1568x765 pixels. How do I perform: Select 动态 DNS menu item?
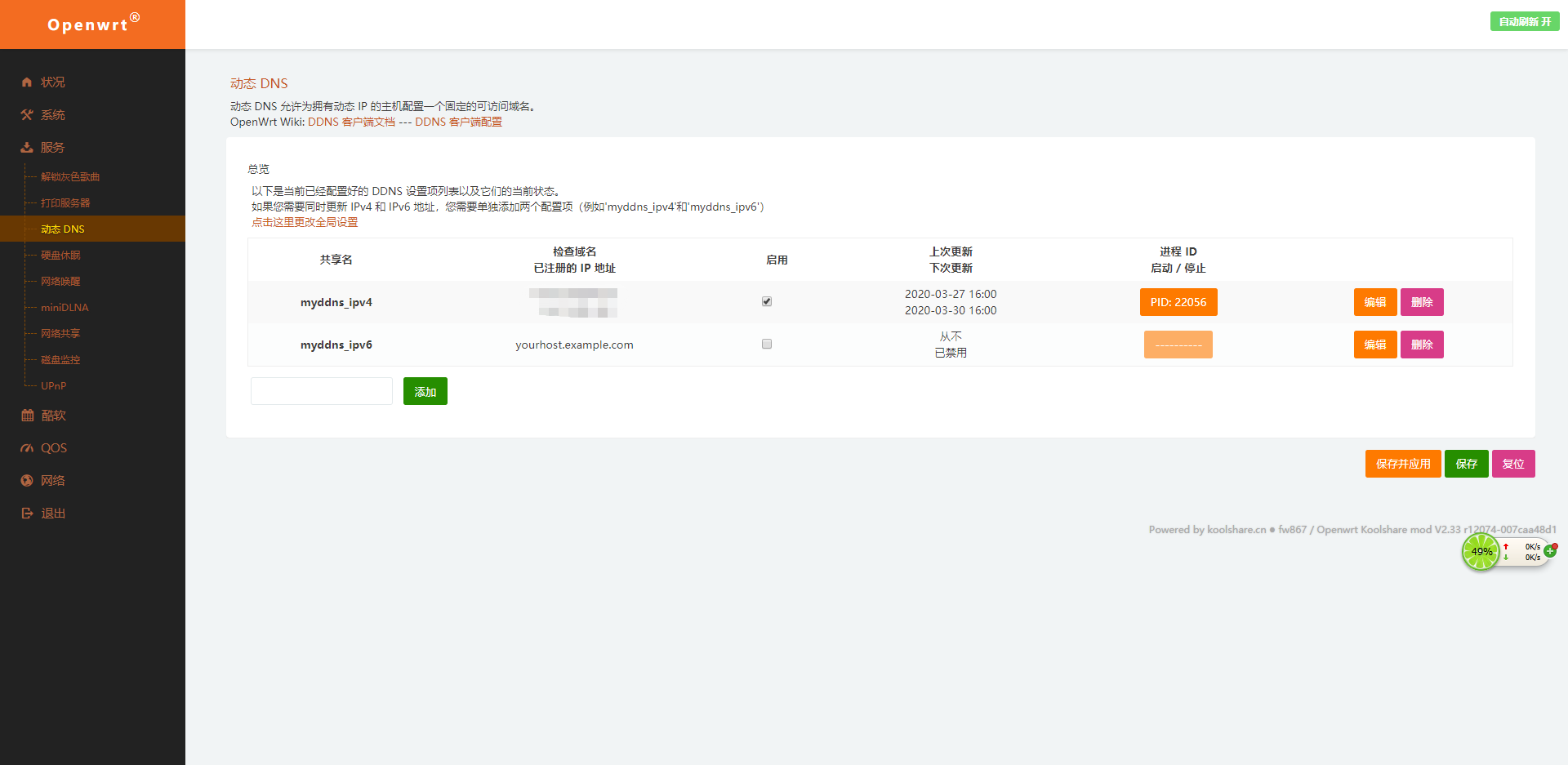(63, 229)
